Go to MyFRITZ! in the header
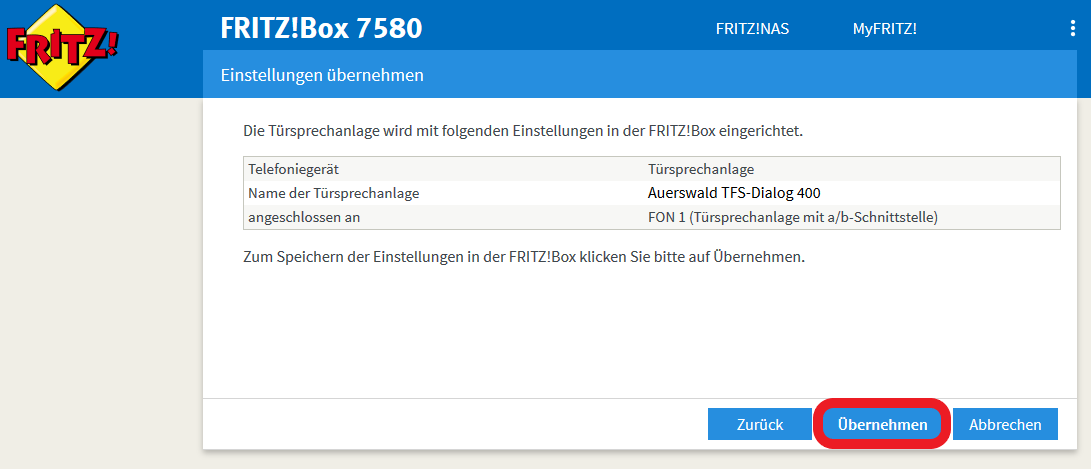The image size is (1091, 469). [884, 29]
